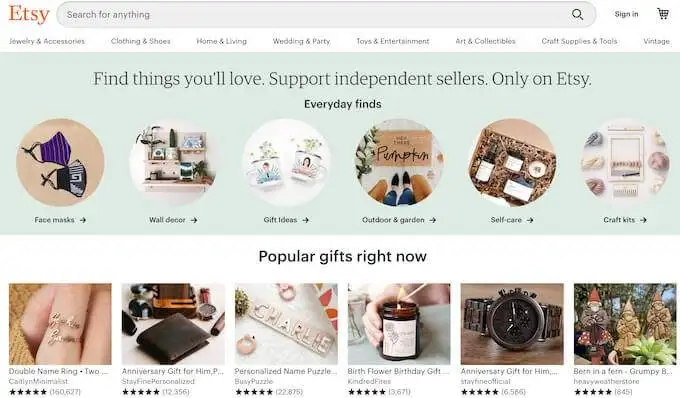Click the Sign in link
680x398 pixels.
626,14
